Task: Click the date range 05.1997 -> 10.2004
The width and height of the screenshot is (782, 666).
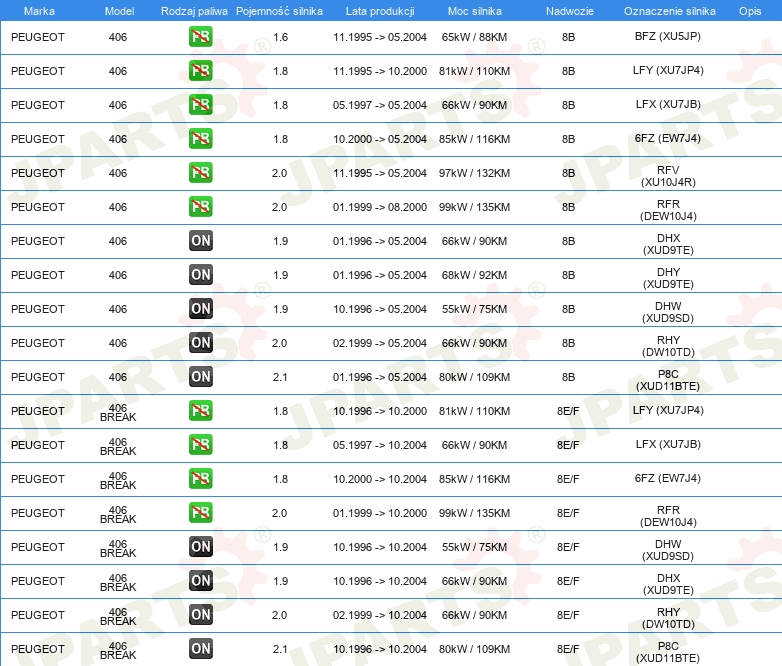Action: [x=380, y=445]
